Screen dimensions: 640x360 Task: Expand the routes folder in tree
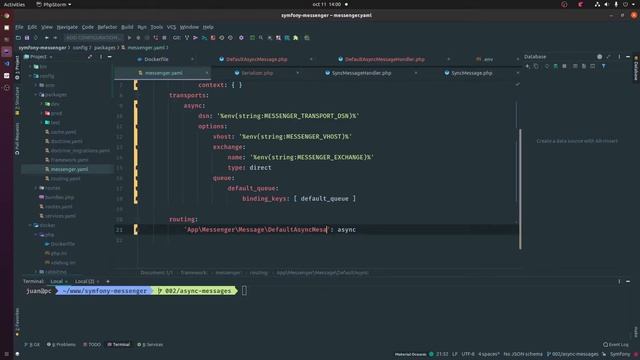pyautogui.click(x=36, y=188)
